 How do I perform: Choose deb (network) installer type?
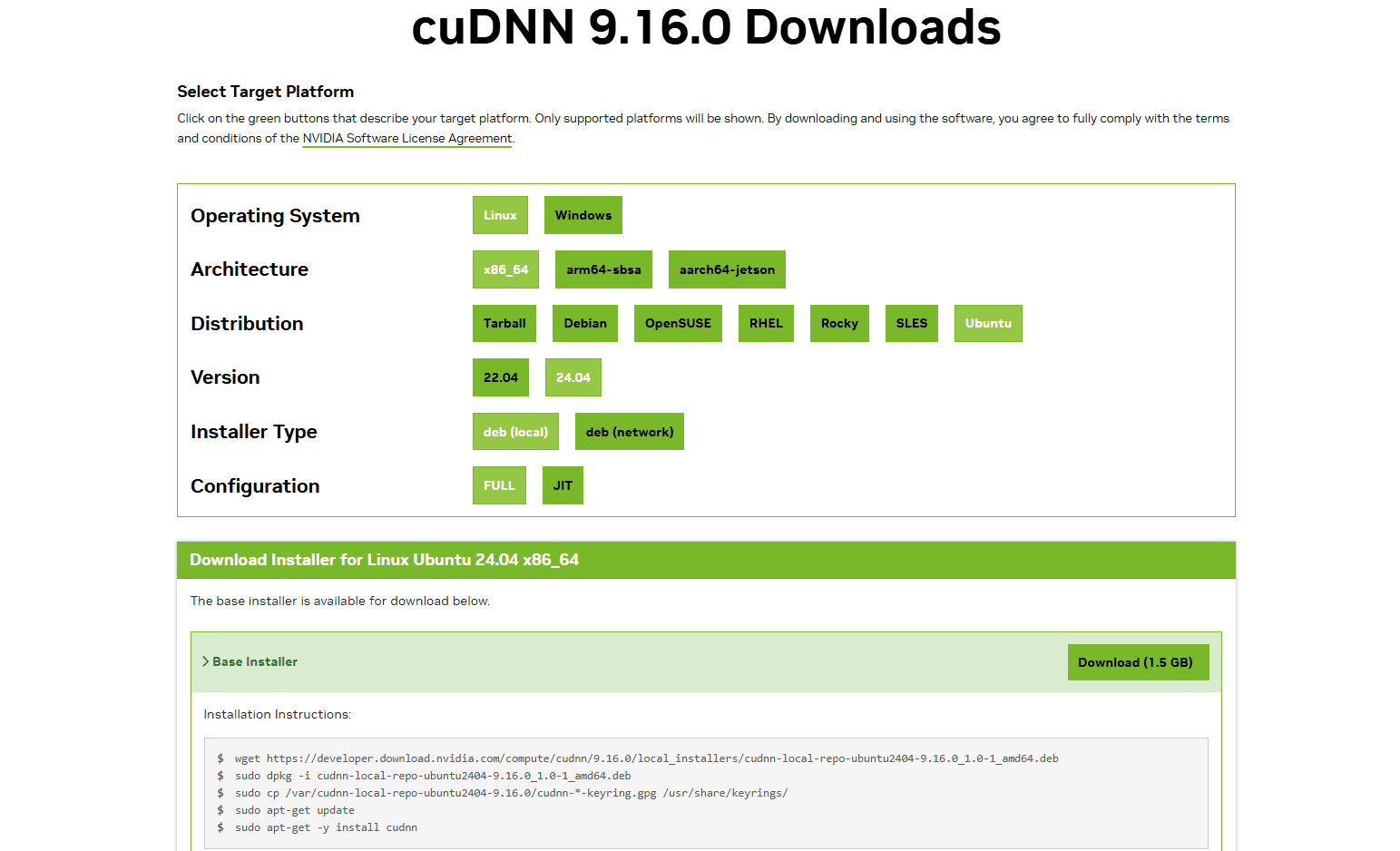coord(630,432)
